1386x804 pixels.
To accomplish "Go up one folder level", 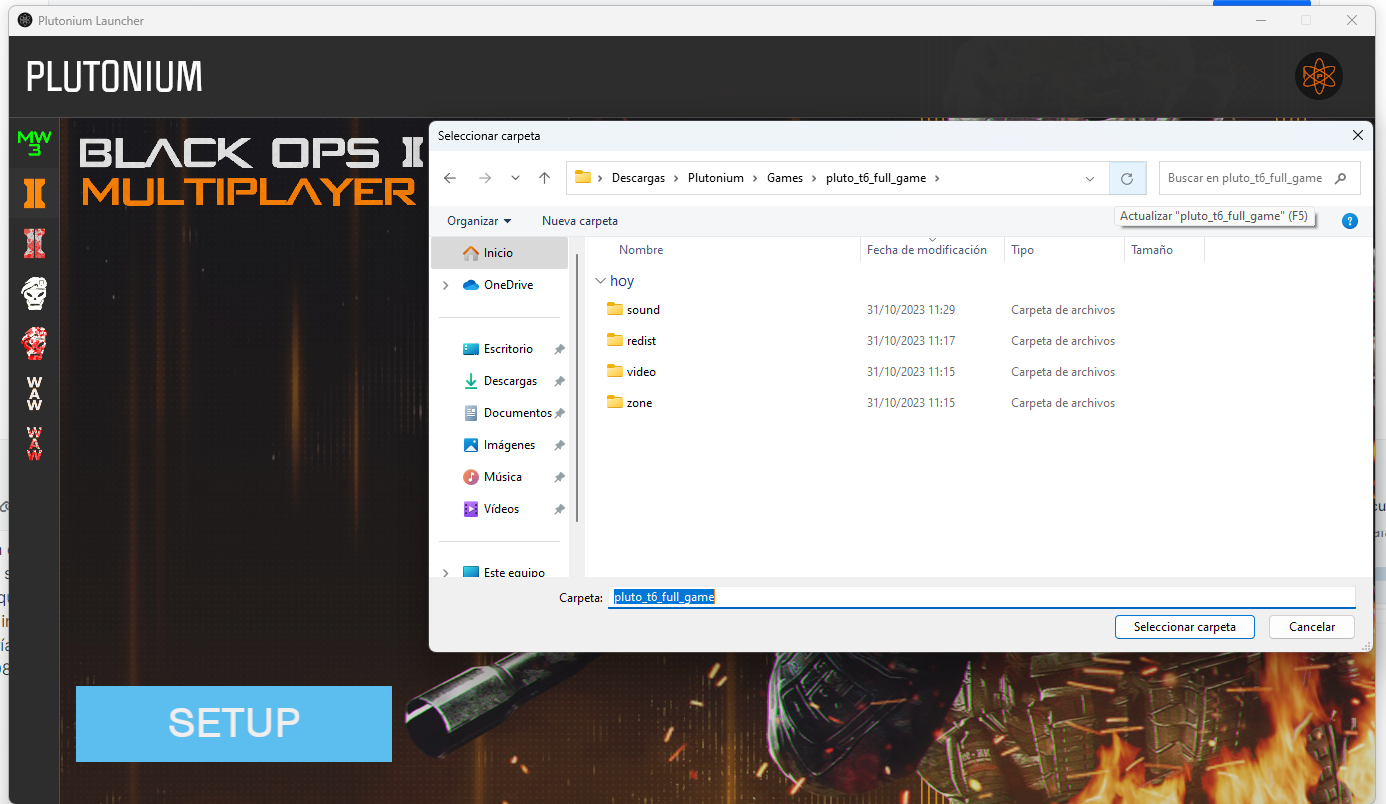I will [x=544, y=178].
